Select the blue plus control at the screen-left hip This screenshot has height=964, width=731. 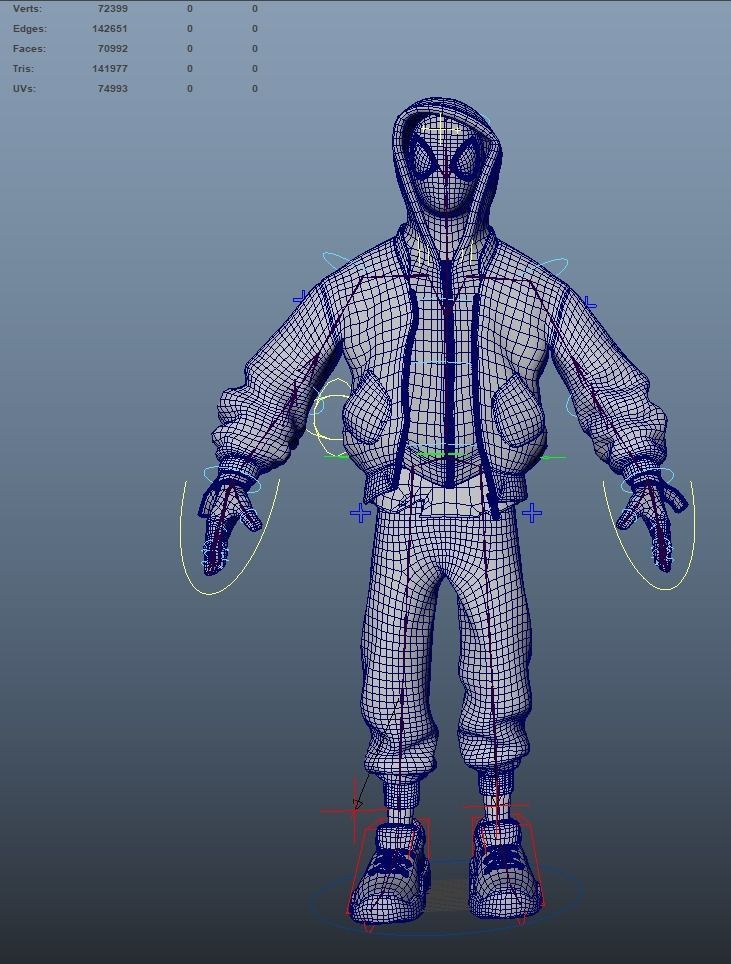pyautogui.click(x=360, y=513)
